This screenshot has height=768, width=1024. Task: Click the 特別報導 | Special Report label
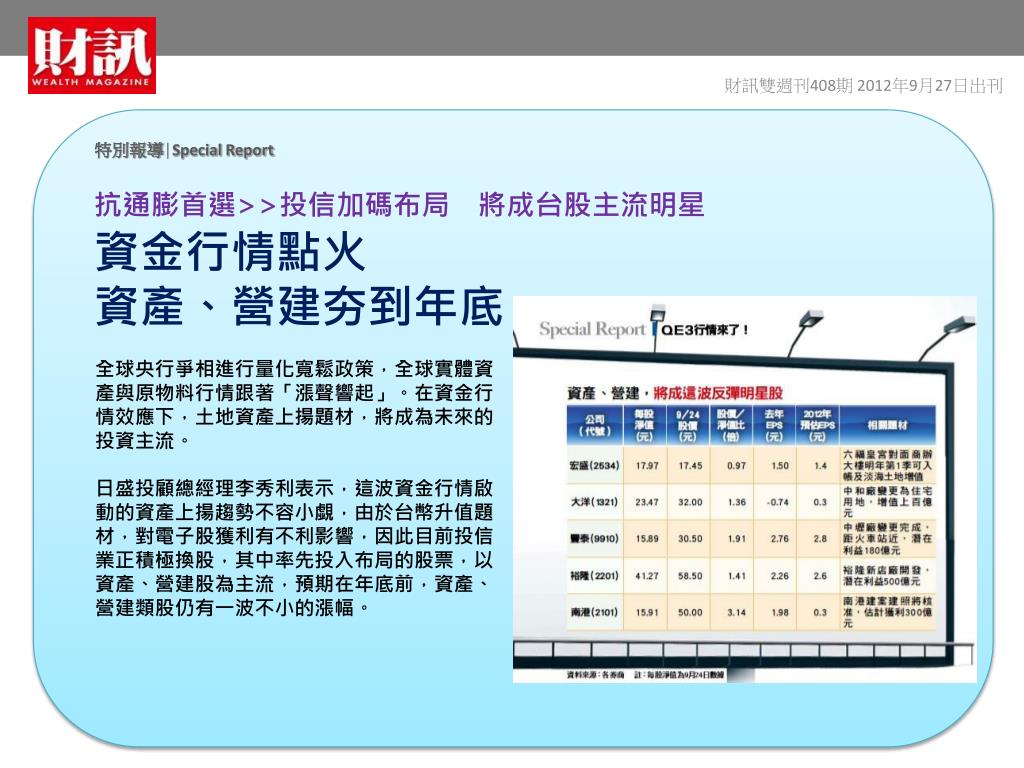point(184,150)
